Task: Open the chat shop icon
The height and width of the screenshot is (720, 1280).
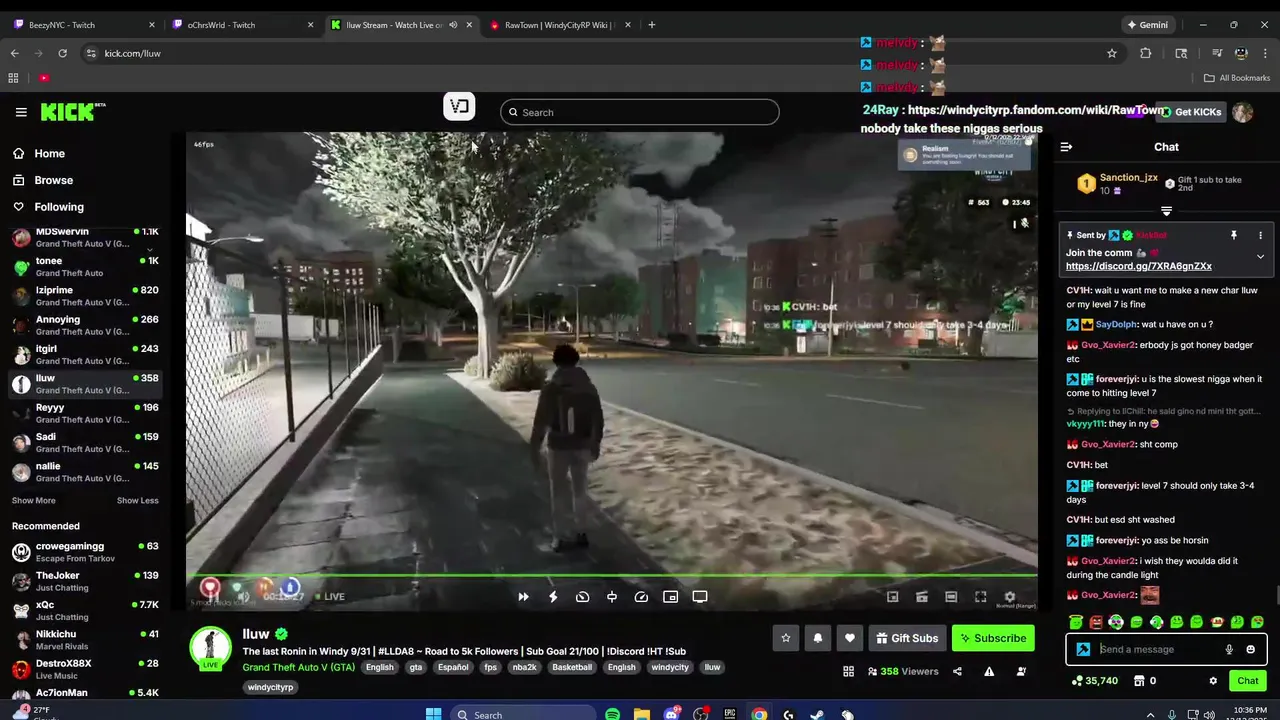Action: (x=1139, y=681)
